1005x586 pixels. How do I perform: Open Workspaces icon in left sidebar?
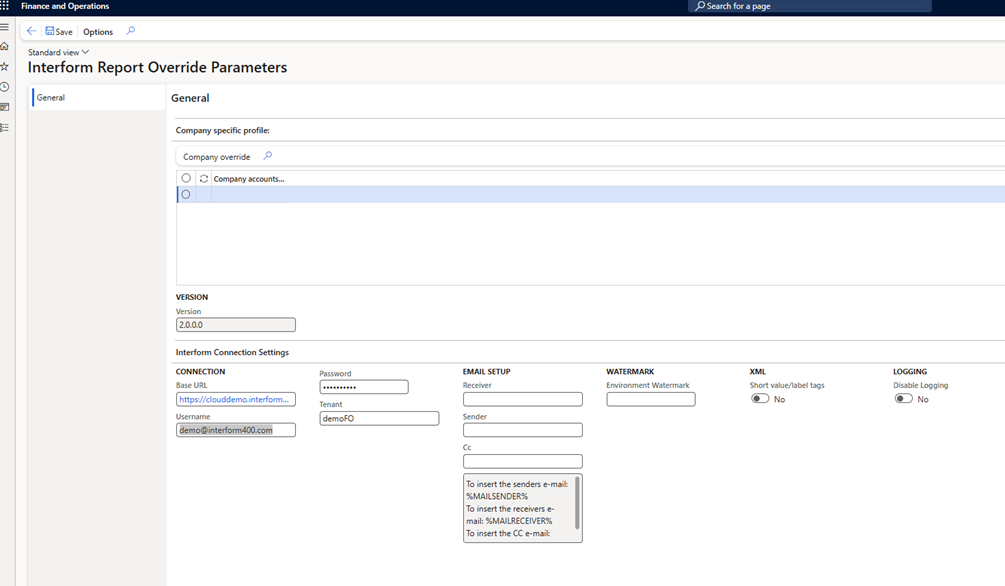(5, 107)
